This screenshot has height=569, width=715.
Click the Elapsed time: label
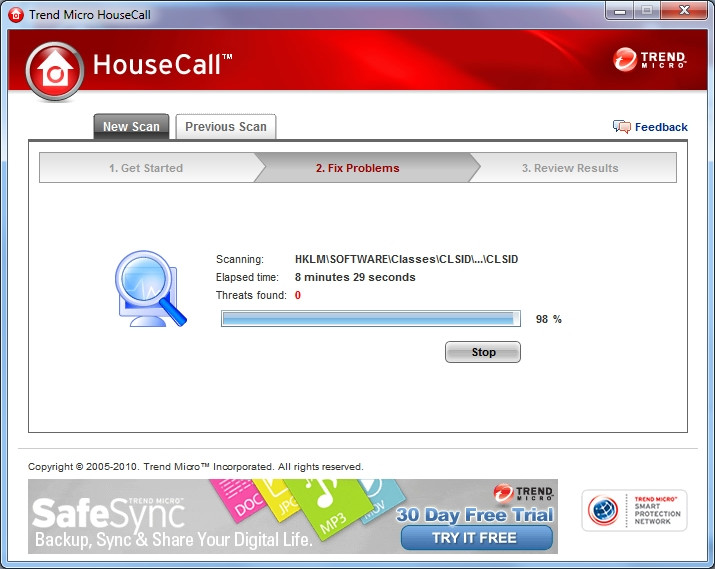click(x=247, y=277)
